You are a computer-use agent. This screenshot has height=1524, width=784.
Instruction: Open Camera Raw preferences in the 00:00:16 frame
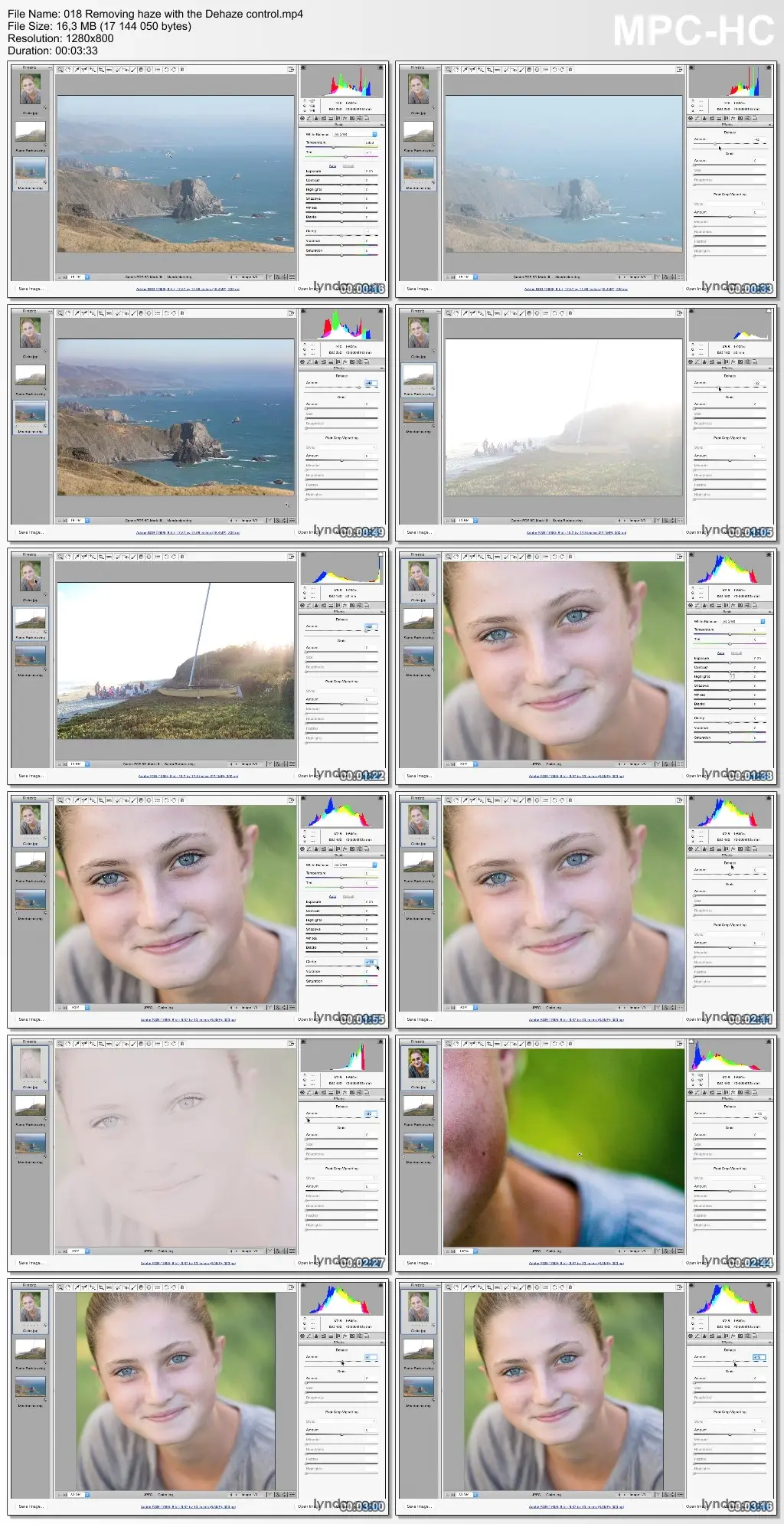[158, 70]
